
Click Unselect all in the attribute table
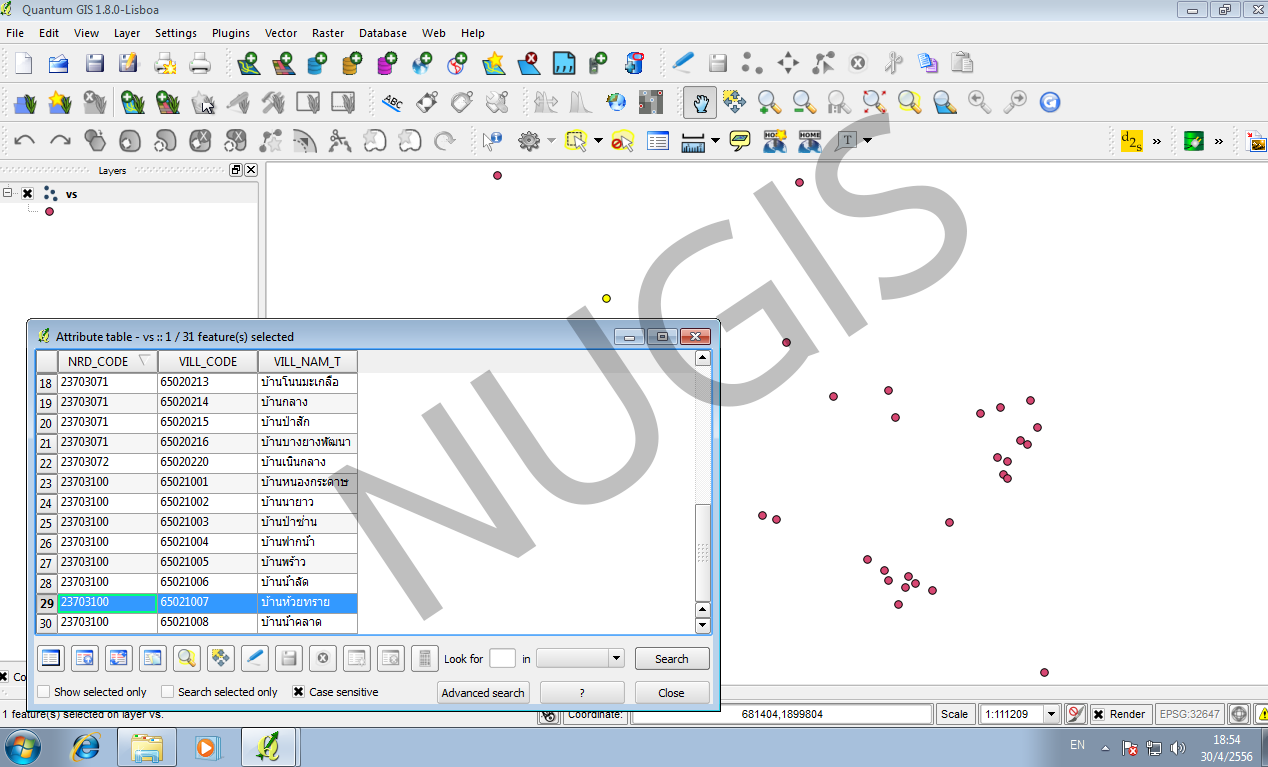point(51,658)
